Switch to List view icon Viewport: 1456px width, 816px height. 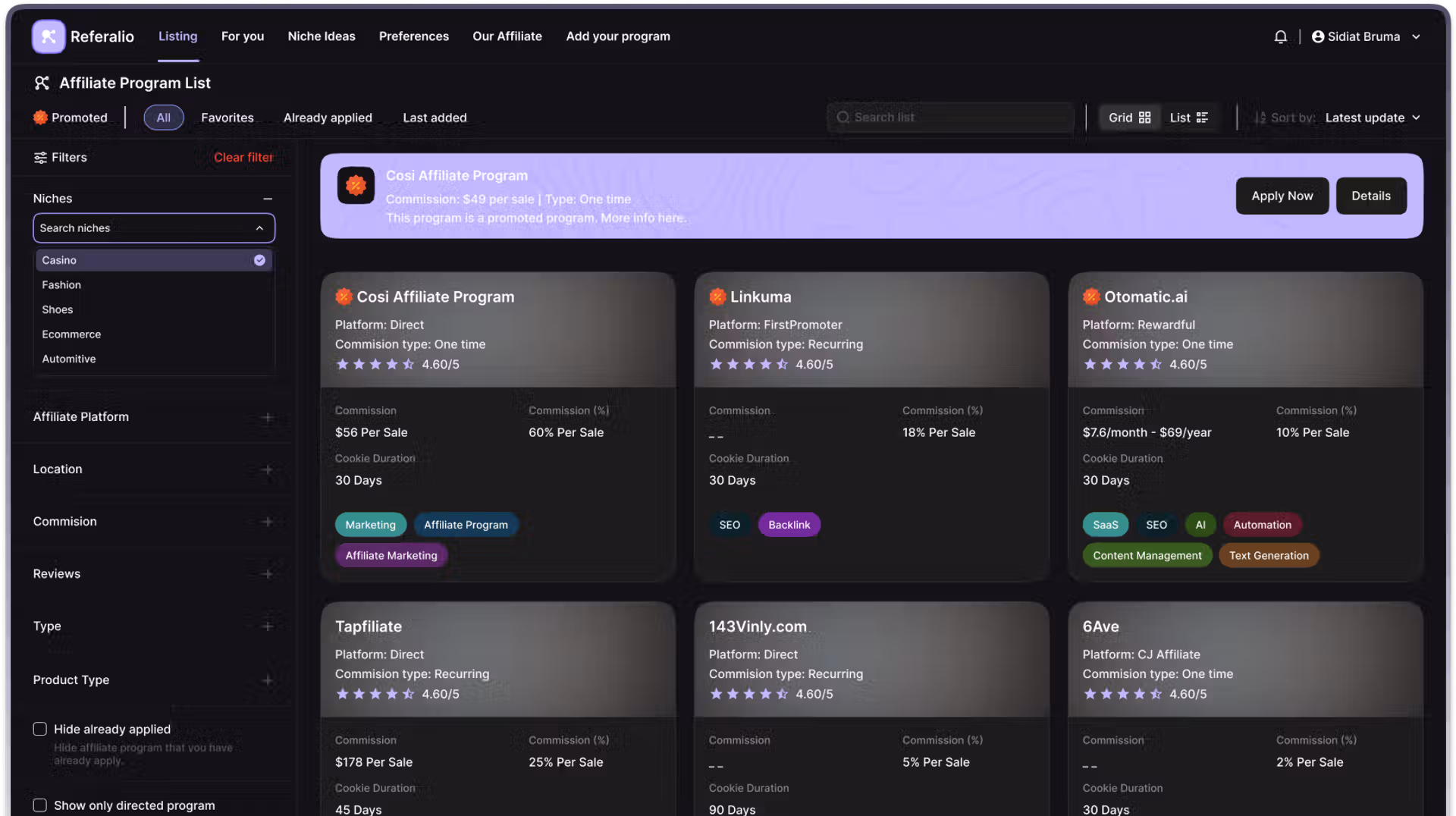click(1202, 118)
